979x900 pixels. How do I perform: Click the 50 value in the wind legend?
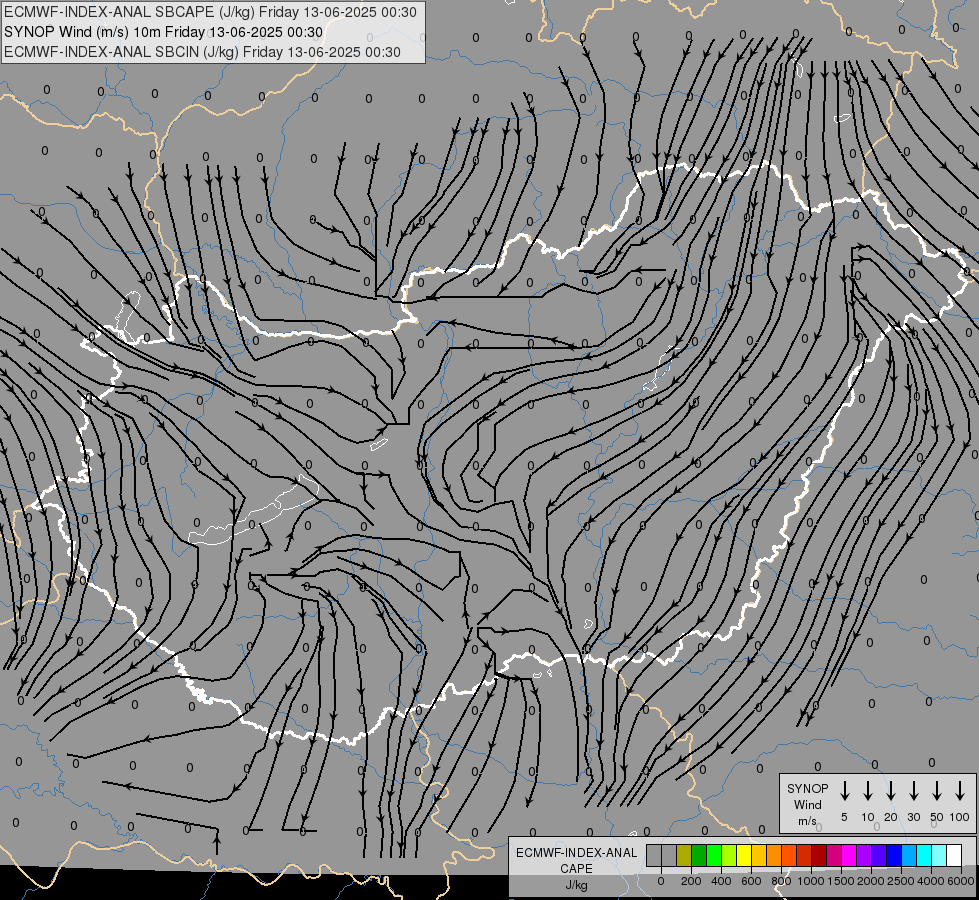tap(937, 817)
